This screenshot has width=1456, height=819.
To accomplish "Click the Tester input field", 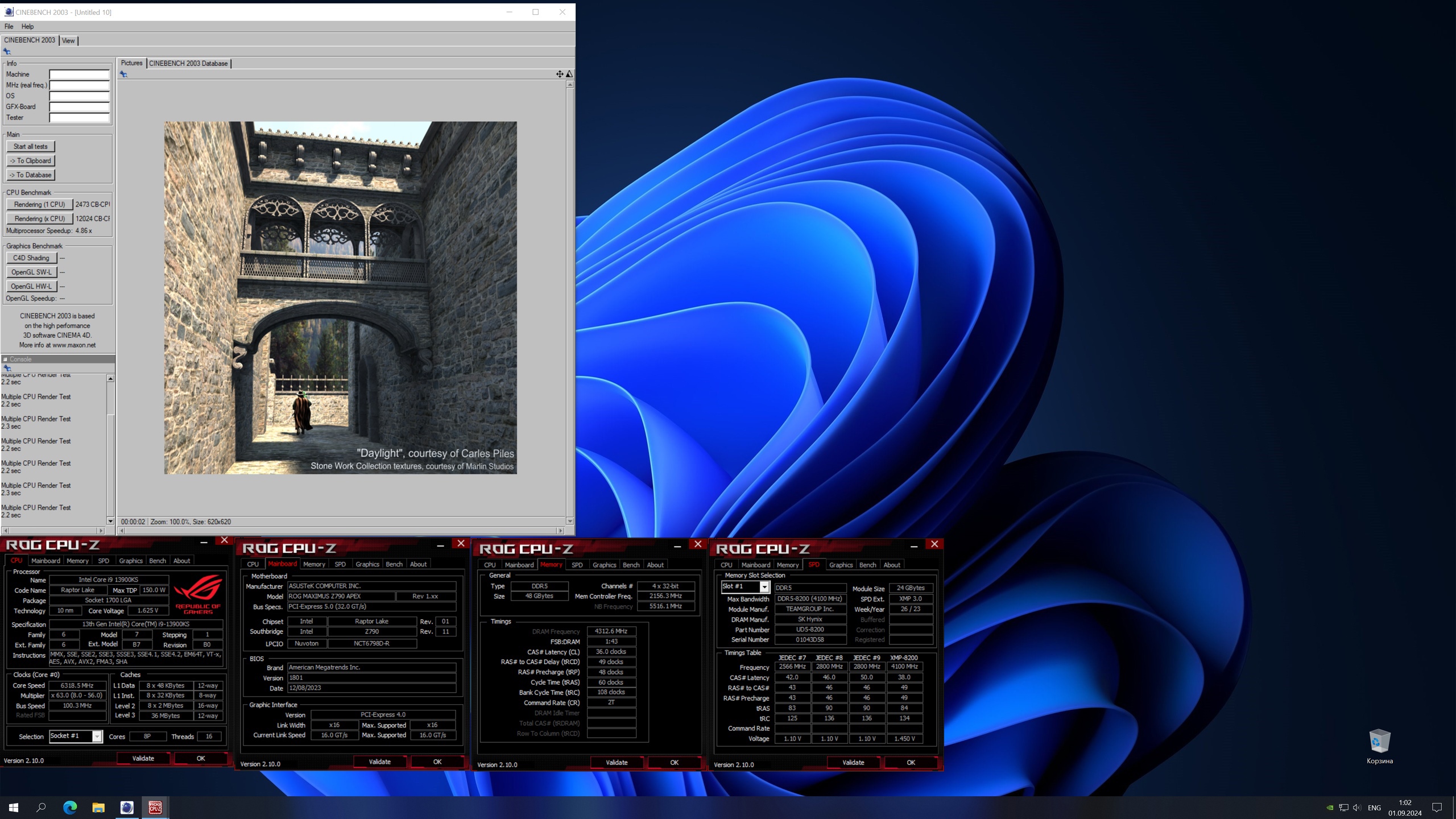I will (x=79, y=118).
